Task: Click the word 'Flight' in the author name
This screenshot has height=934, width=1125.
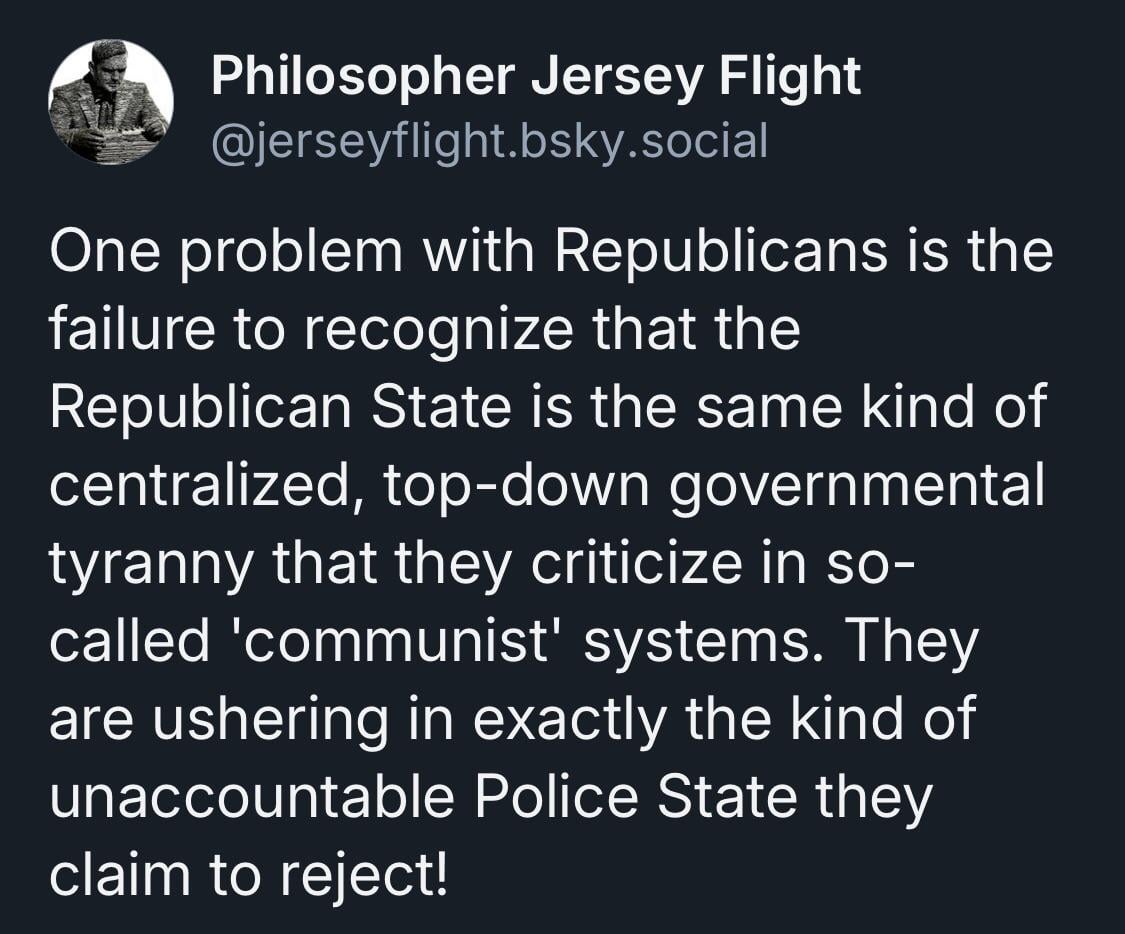Action: click(x=789, y=77)
